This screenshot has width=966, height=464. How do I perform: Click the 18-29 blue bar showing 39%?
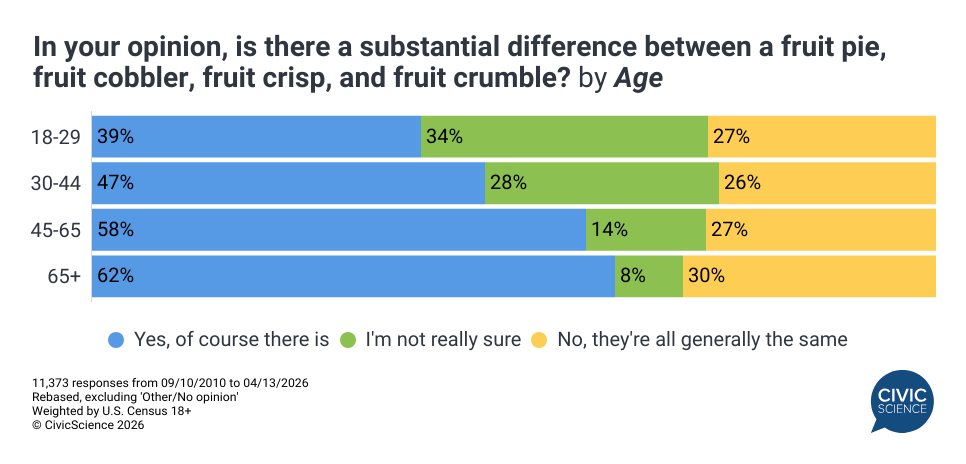(256, 137)
